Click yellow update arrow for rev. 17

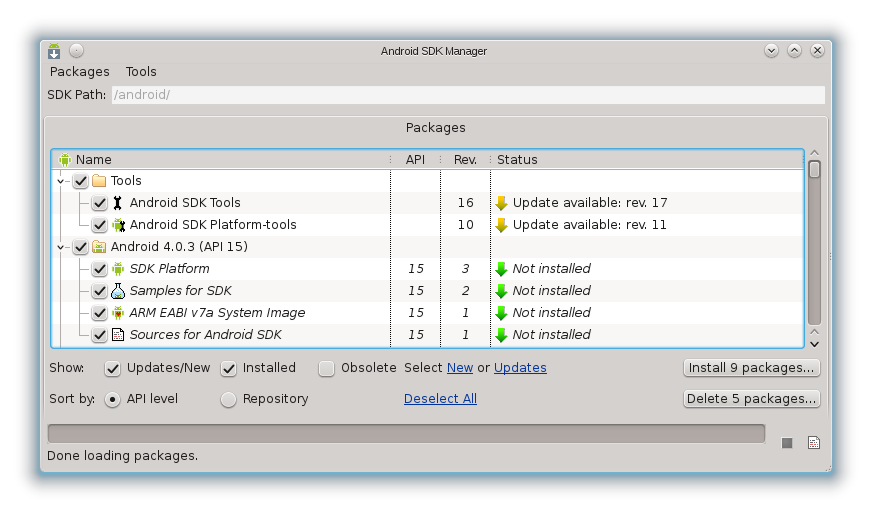tap(502, 203)
